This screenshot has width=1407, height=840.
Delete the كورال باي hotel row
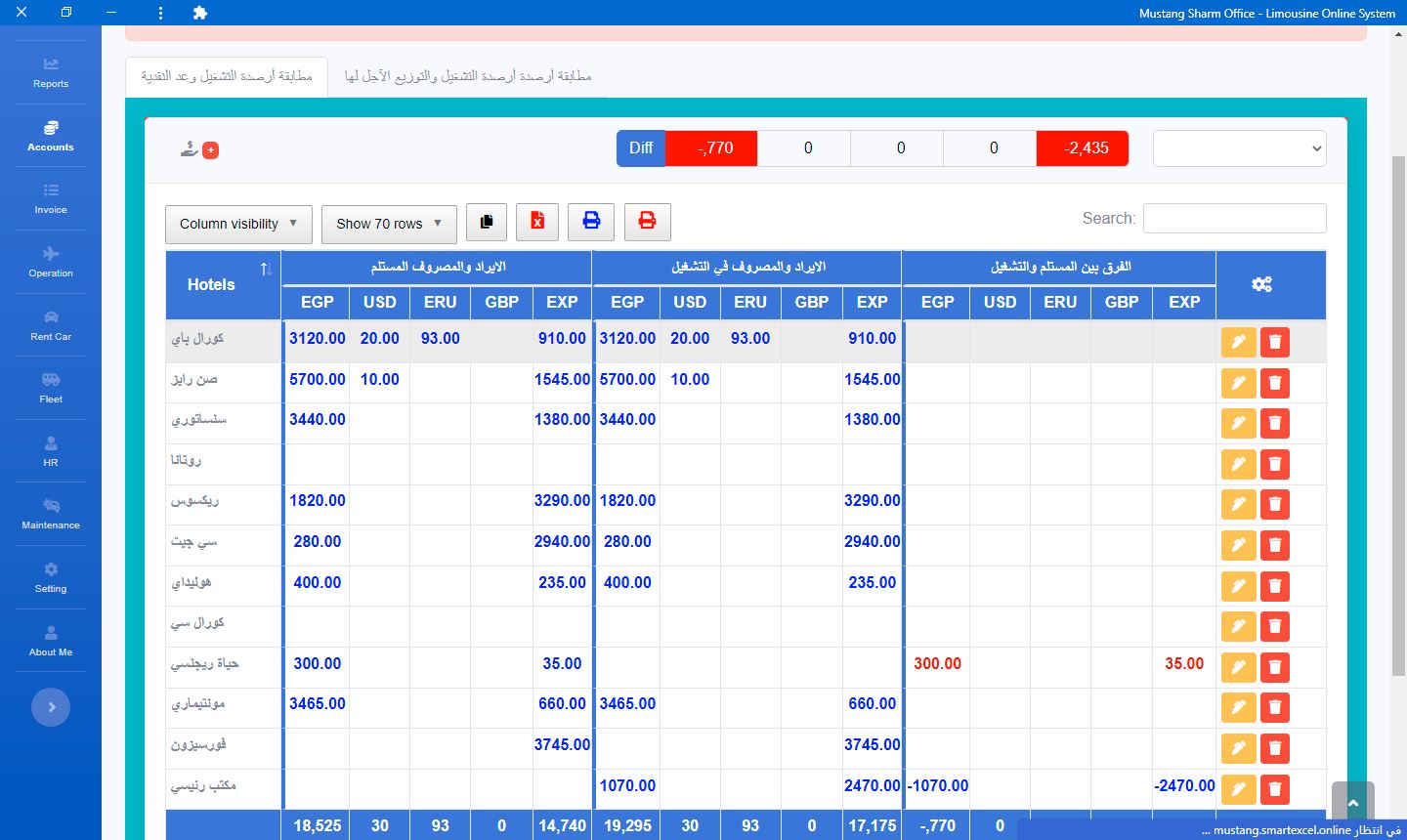[1274, 342]
